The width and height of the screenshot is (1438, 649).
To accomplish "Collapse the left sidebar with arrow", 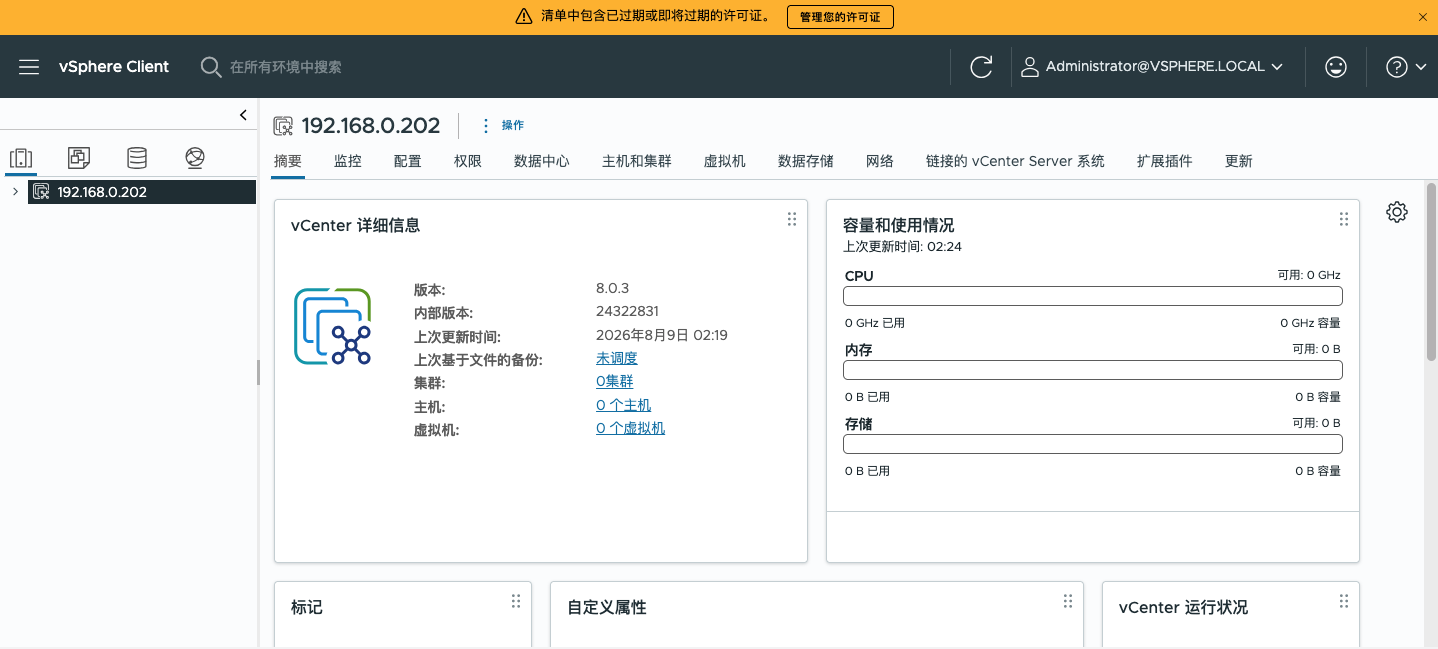I will (x=243, y=115).
